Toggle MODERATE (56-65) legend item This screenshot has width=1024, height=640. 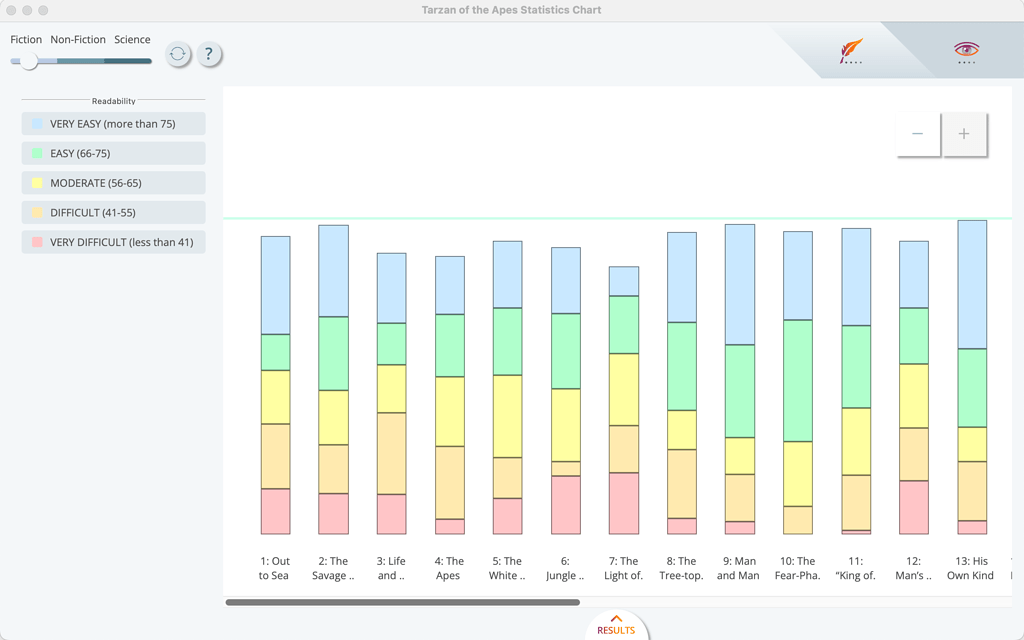[114, 183]
